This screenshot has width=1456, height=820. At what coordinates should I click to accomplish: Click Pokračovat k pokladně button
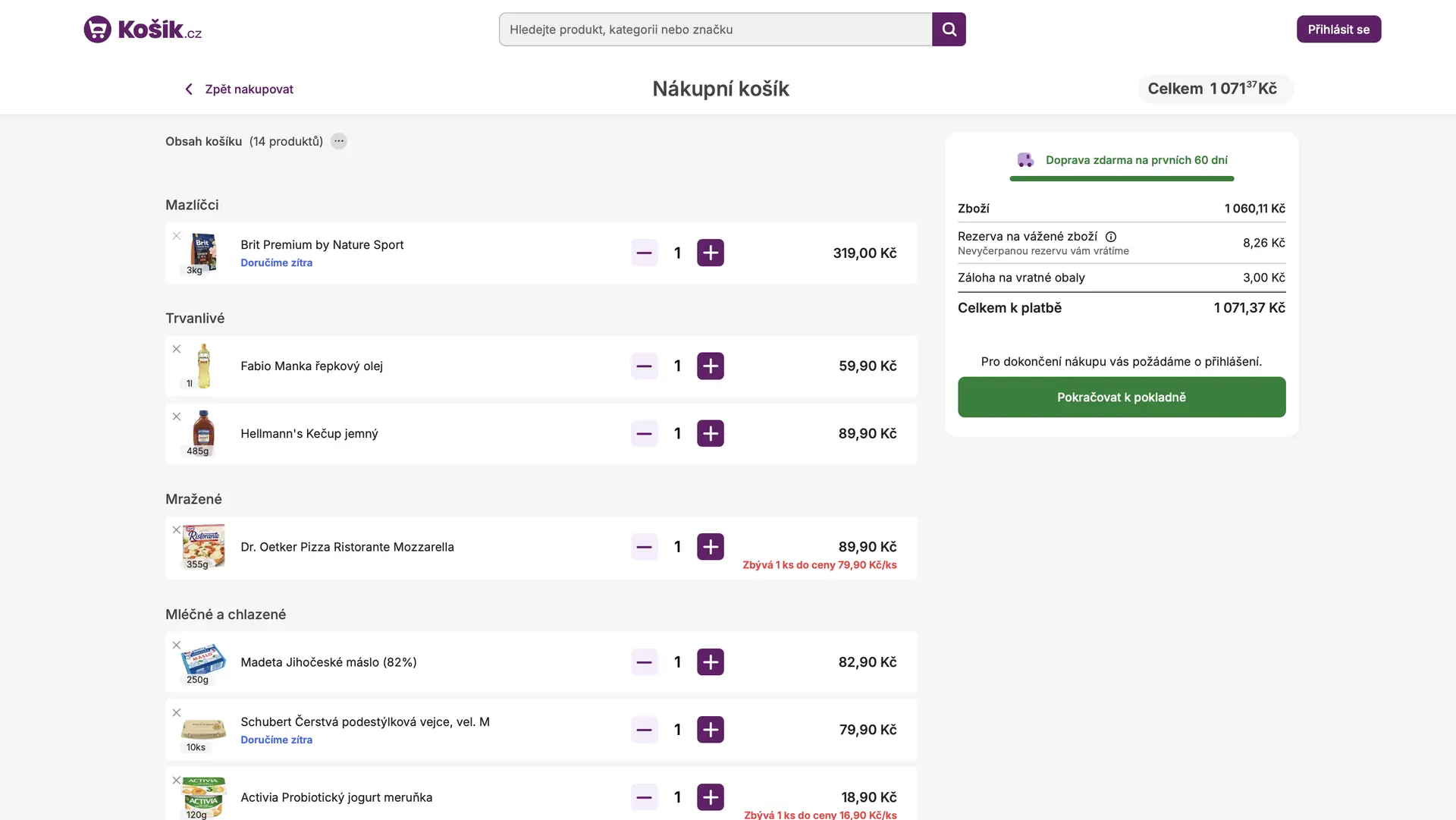[x=1122, y=397]
